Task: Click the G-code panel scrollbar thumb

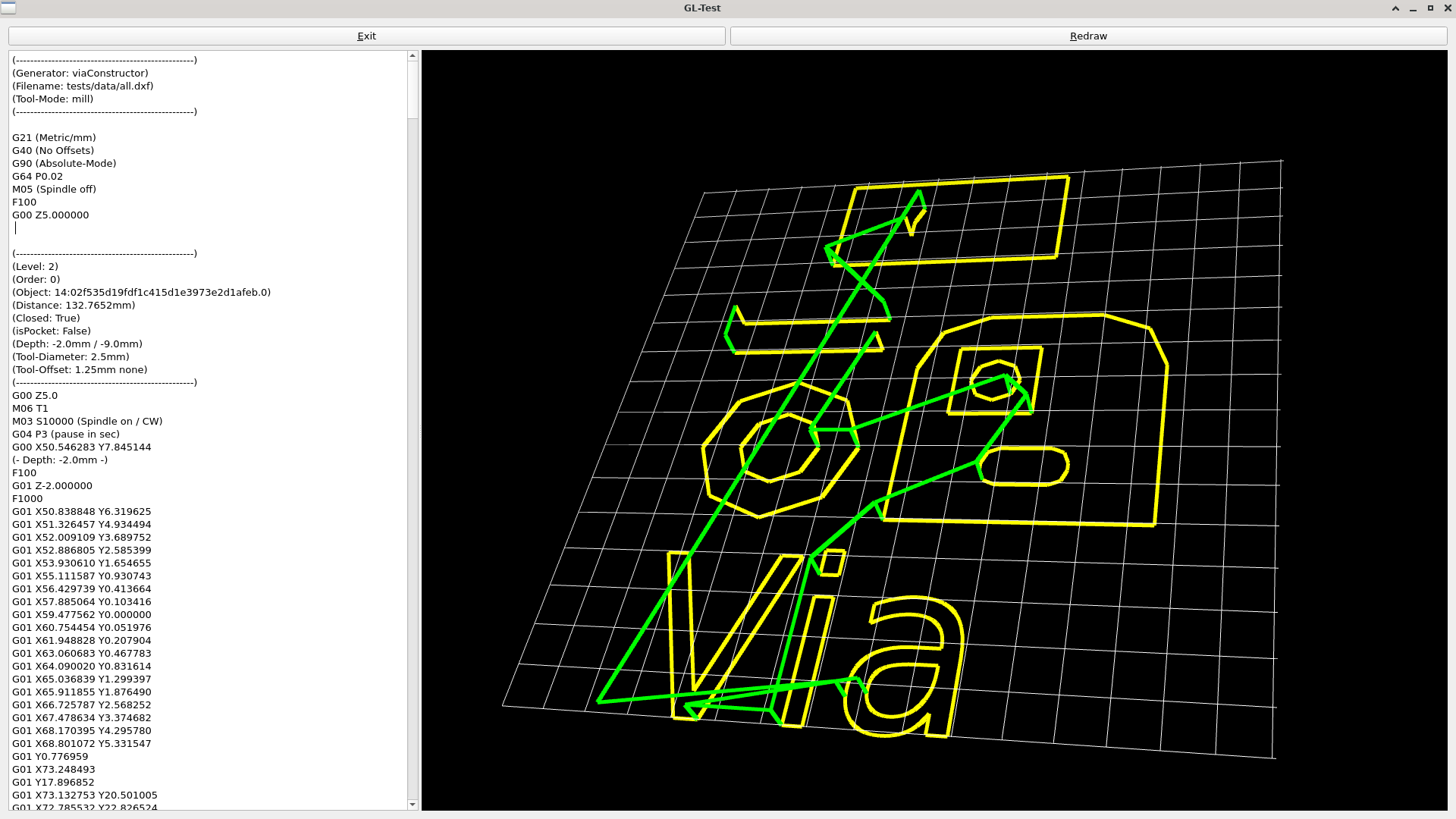Action: pyautogui.click(x=413, y=90)
